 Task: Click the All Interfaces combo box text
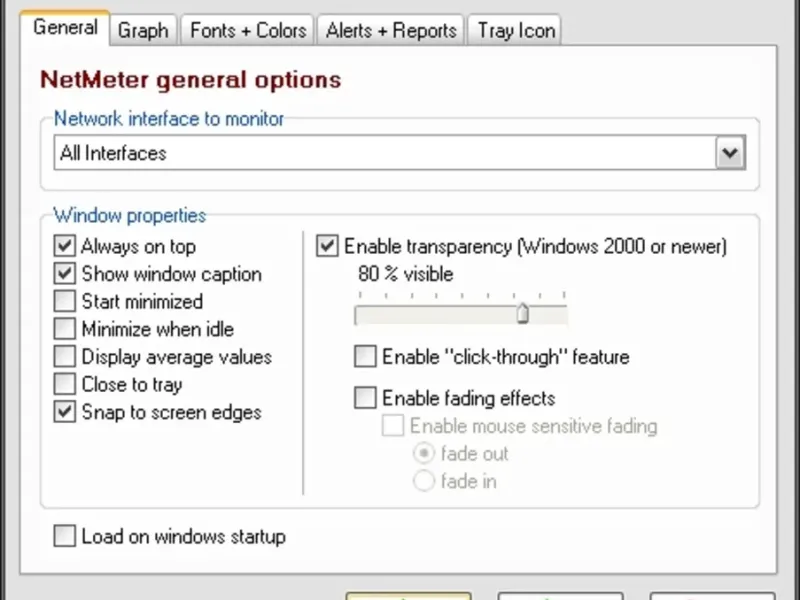pos(380,153)
